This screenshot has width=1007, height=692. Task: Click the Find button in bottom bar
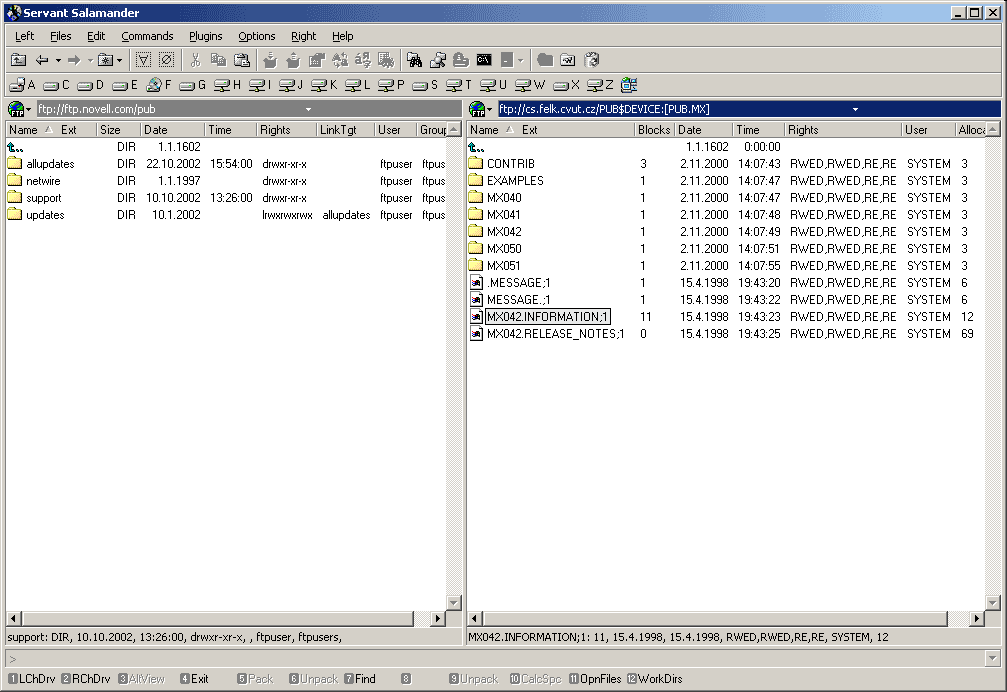click(360, 679)
